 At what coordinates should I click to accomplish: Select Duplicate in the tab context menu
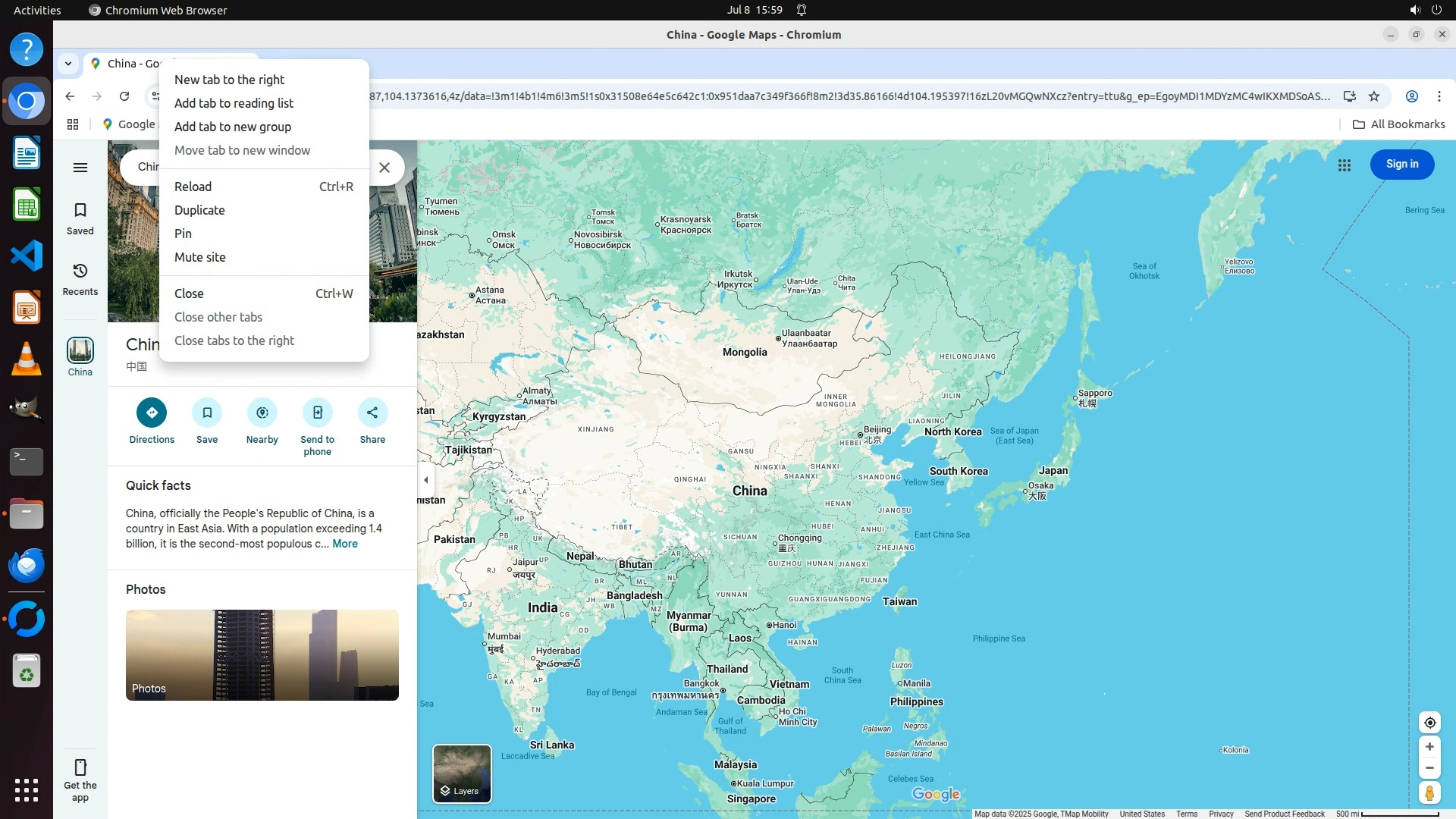point(199,210)
